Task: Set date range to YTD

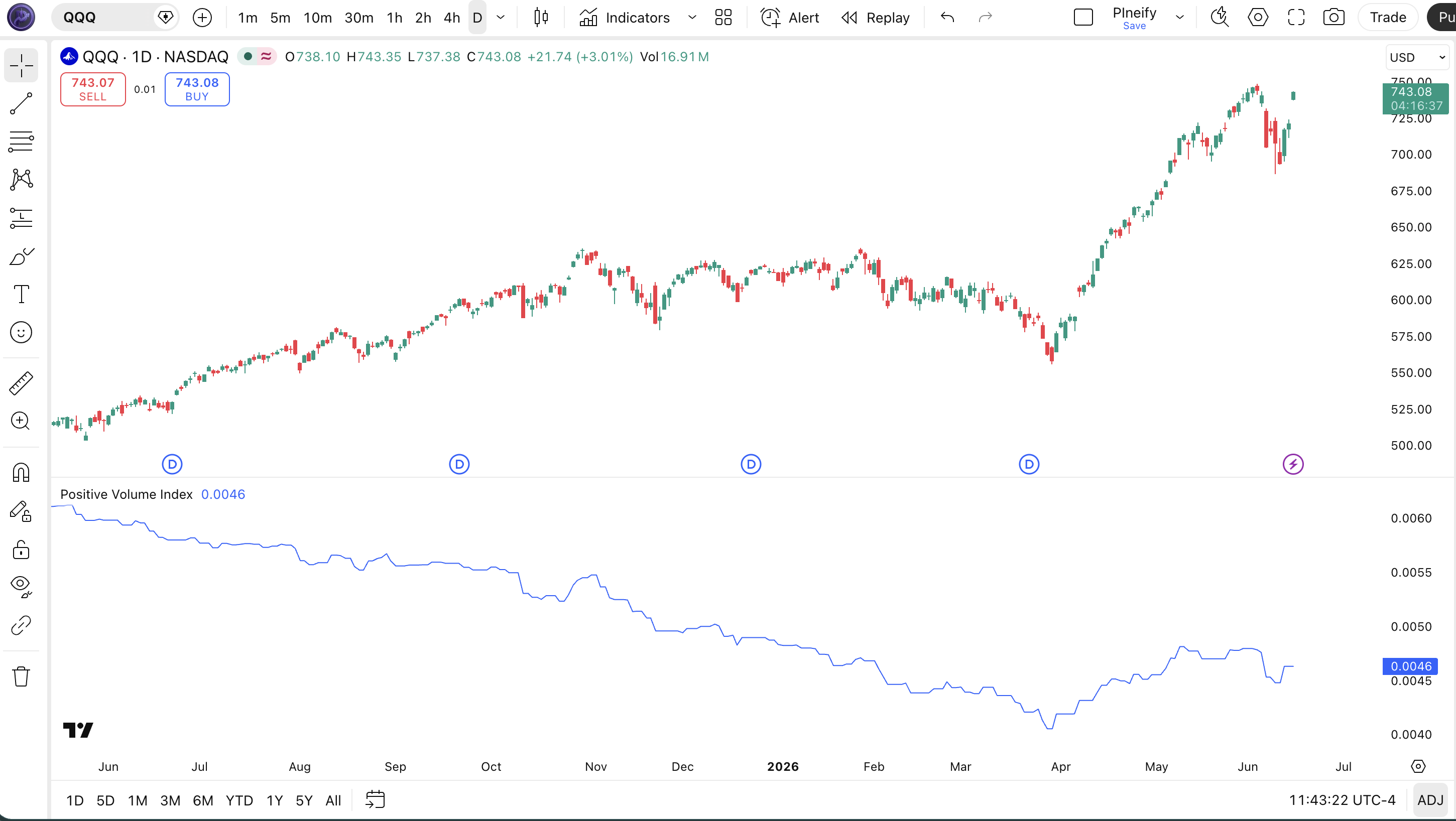Action: click(x=239, y=800)
